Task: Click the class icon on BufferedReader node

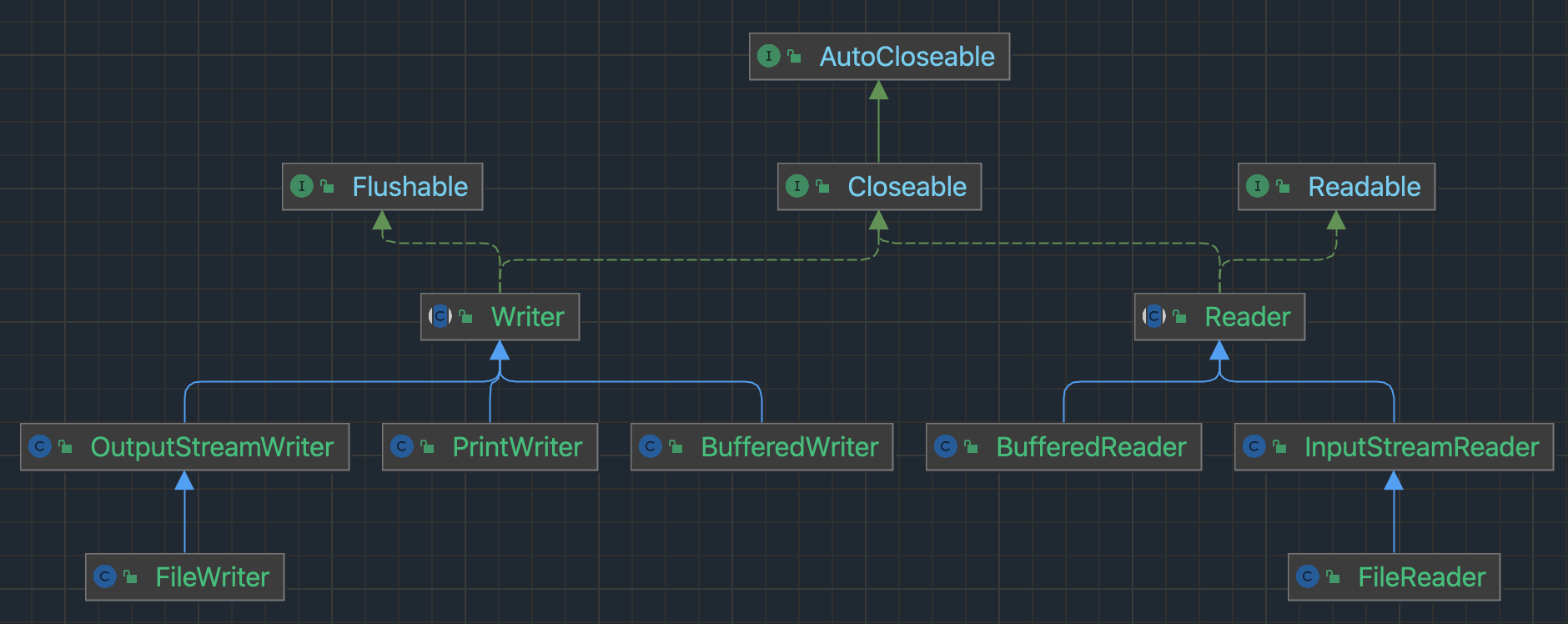Action: click(x=945, y=447)
